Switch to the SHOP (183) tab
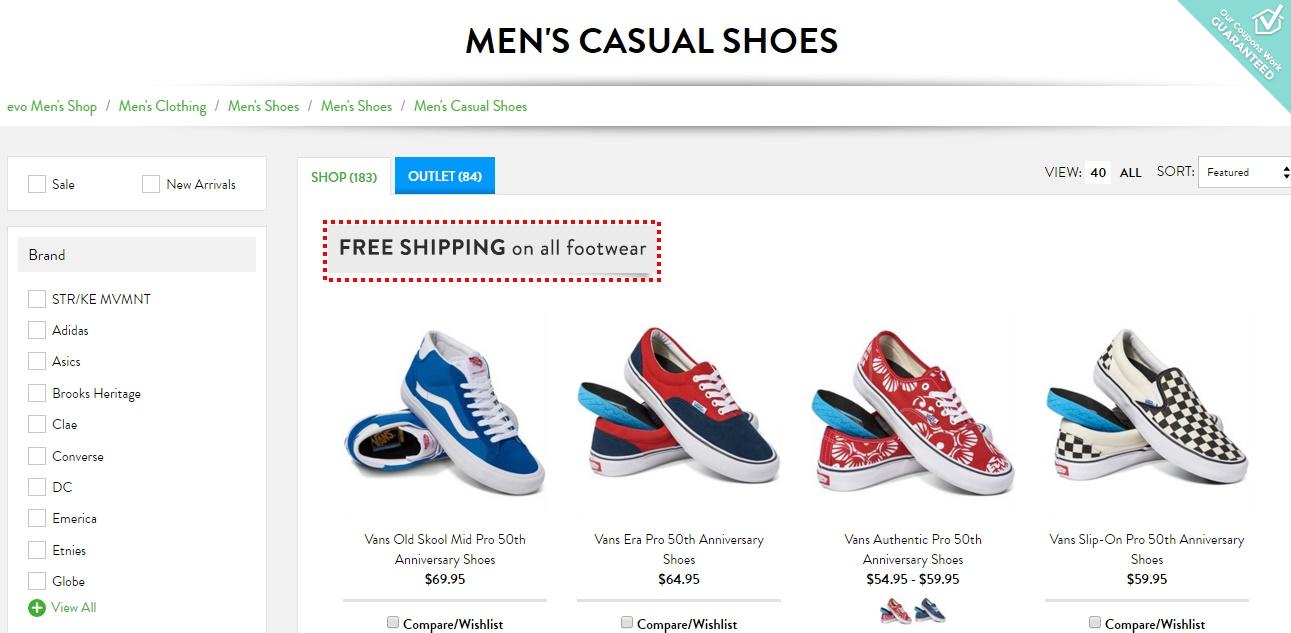The image size is (1291, 633). tap(344, 177)
